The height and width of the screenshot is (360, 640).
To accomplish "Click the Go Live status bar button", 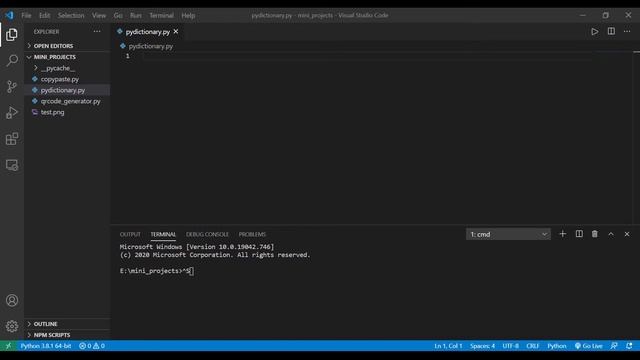I will [x=589, y=346].
